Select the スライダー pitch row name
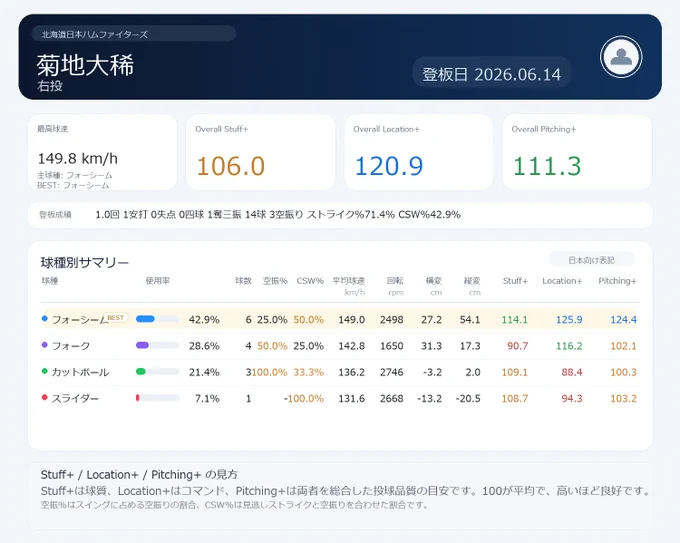 (75, 399)
